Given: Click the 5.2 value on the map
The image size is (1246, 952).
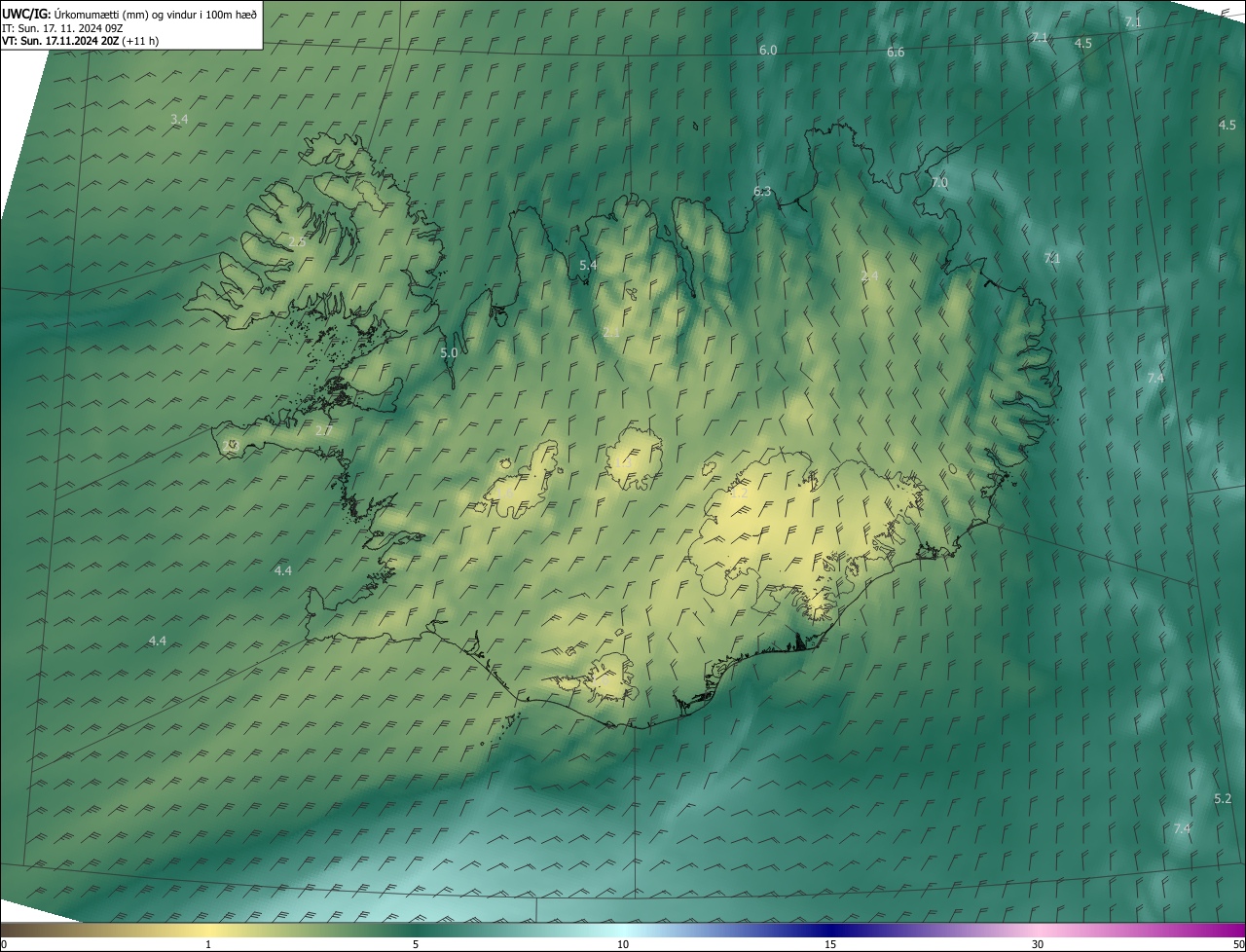Looking at the screenshot, I should point(1223,798).
